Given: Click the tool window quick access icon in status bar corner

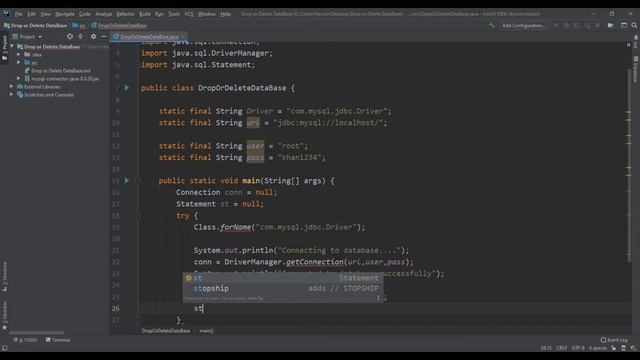Looking at the screenshot, I should click(x=4, y=348).
